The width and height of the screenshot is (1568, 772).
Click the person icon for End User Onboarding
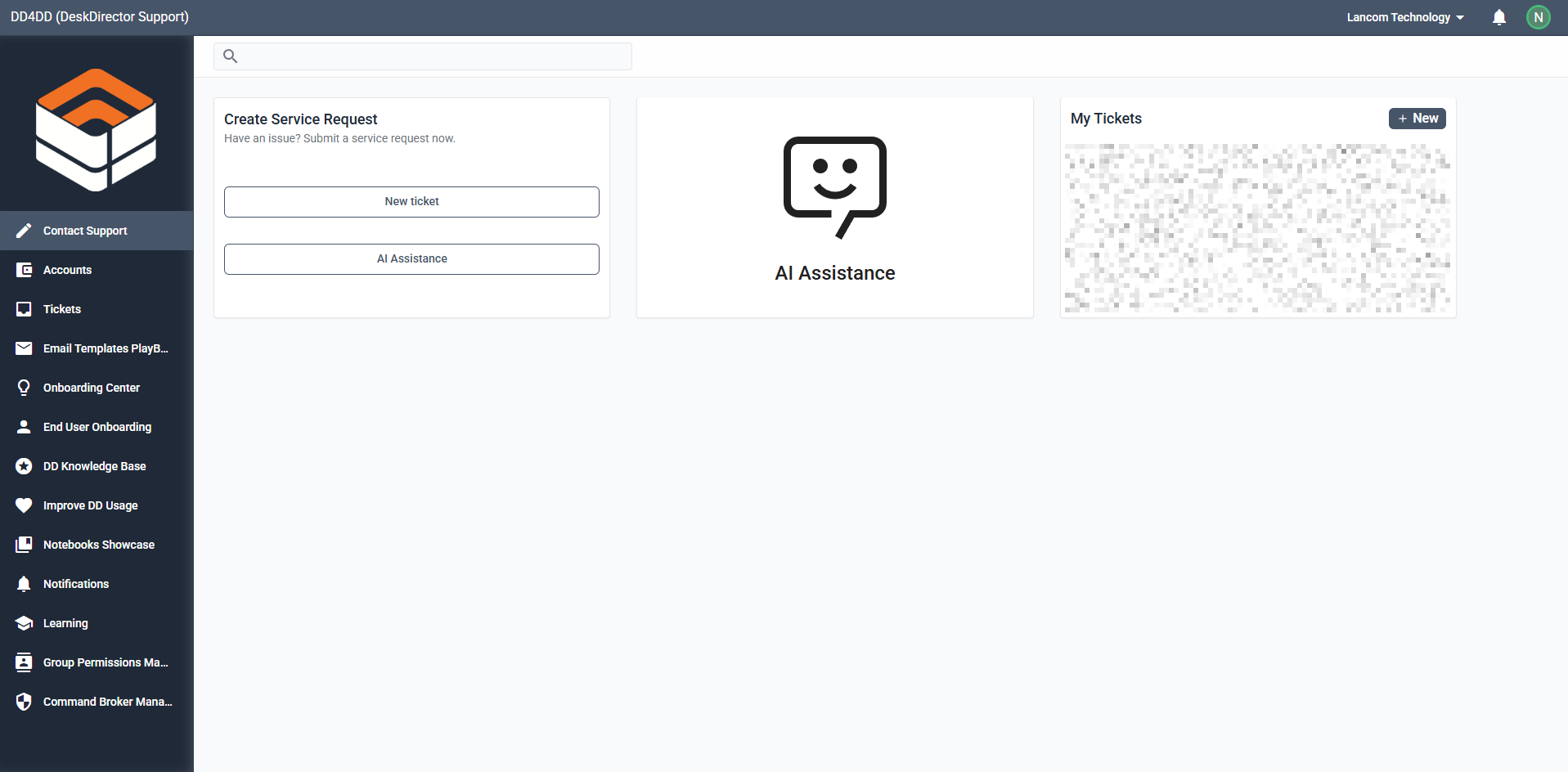click(x=24, y=427)
